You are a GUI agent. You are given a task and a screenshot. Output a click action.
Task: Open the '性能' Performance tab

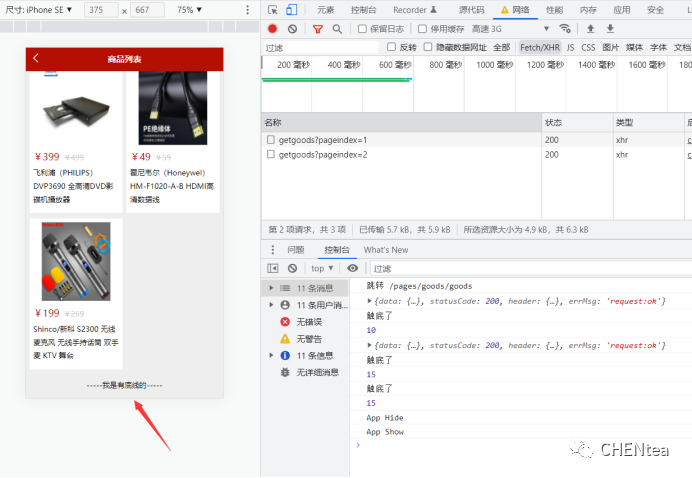(x=555, y=10)
